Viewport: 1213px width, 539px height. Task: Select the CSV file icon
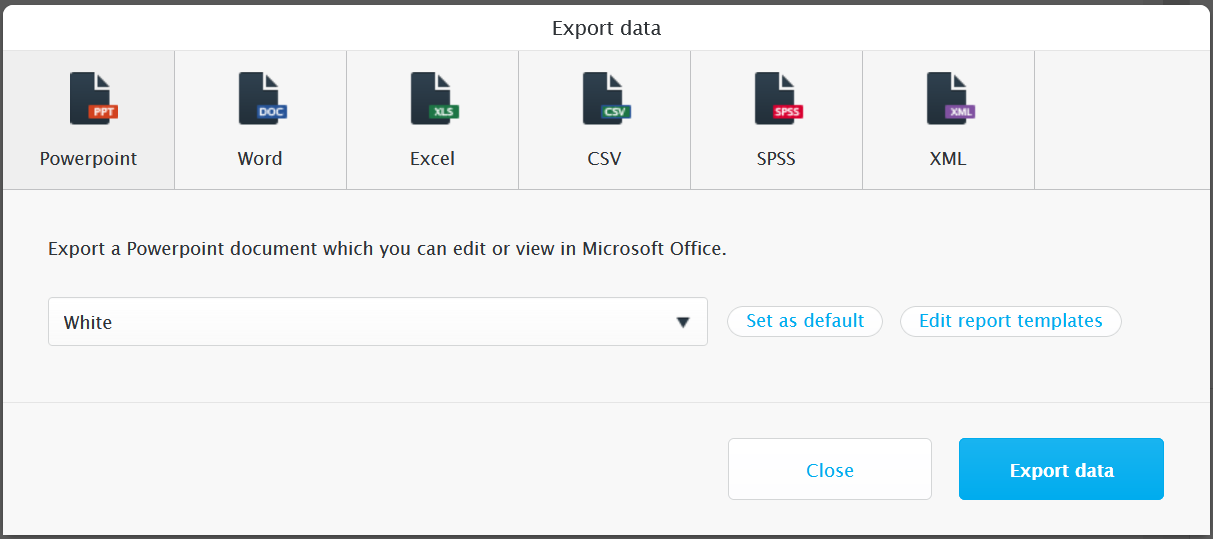[606, 98]
